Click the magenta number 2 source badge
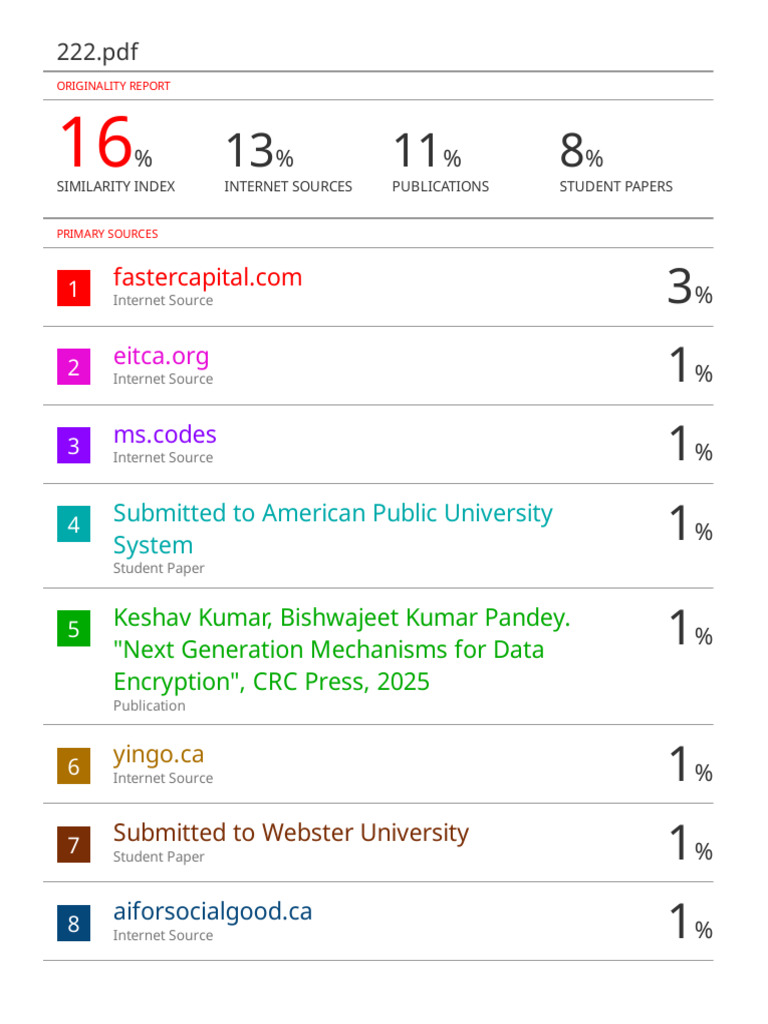 coord(73,367)
